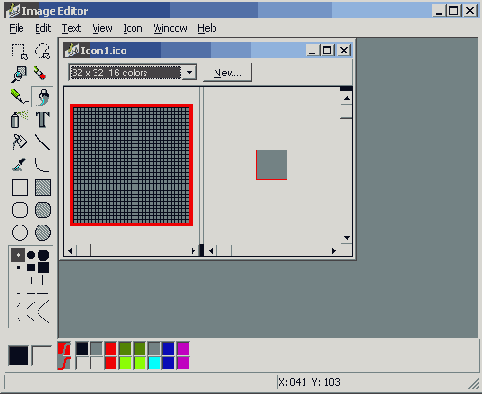Click the New... button
This screenshot has height=394, width=482.
click(227, 73)
